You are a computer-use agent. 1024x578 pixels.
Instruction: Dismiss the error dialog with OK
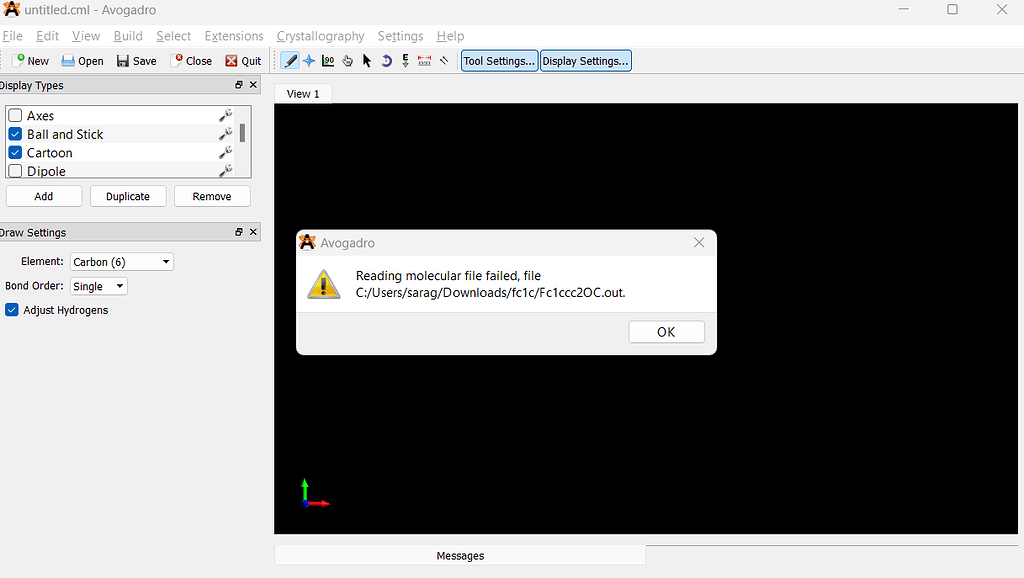coord(666,331)
